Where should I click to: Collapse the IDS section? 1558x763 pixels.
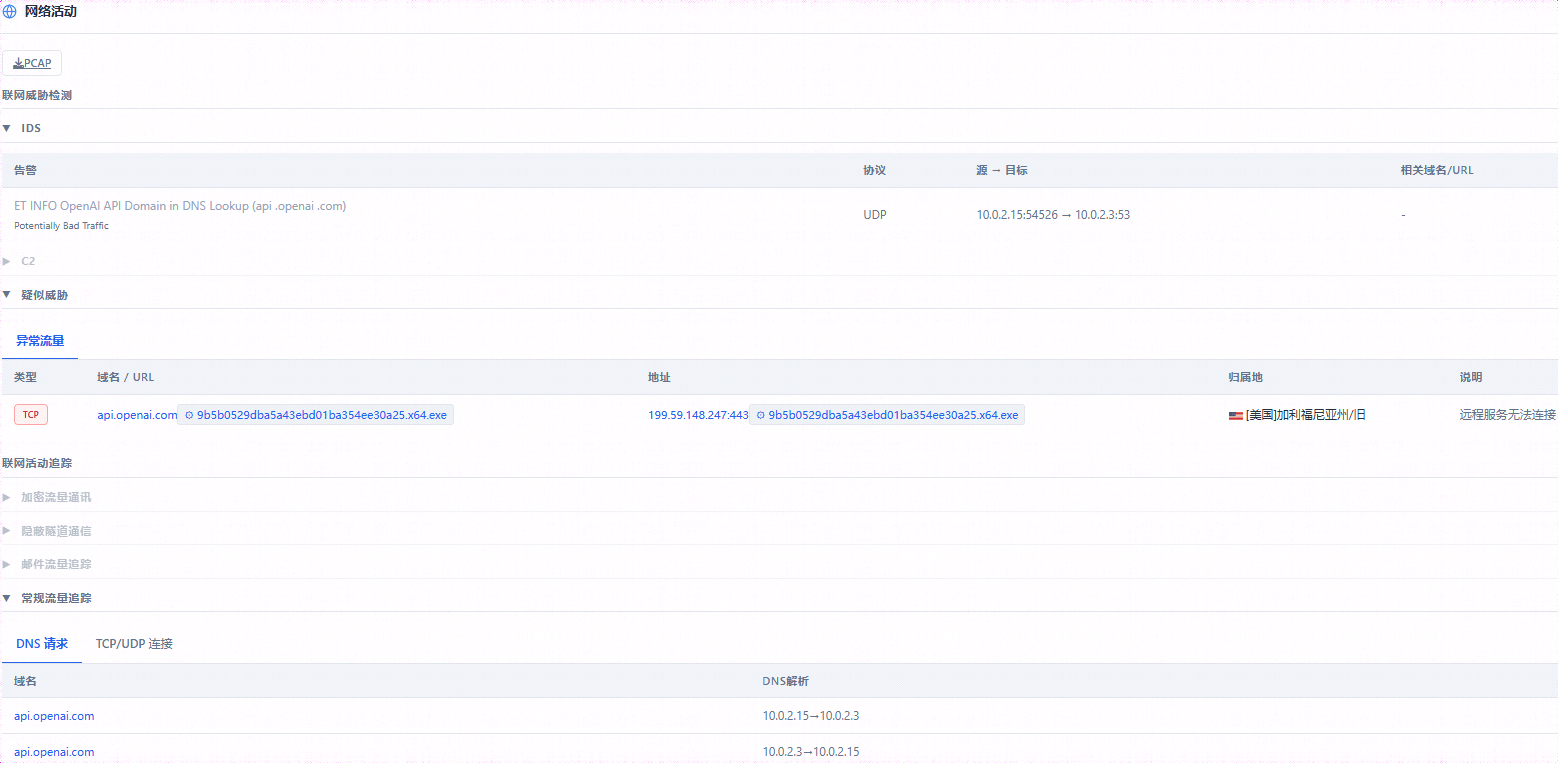point(7,128)
